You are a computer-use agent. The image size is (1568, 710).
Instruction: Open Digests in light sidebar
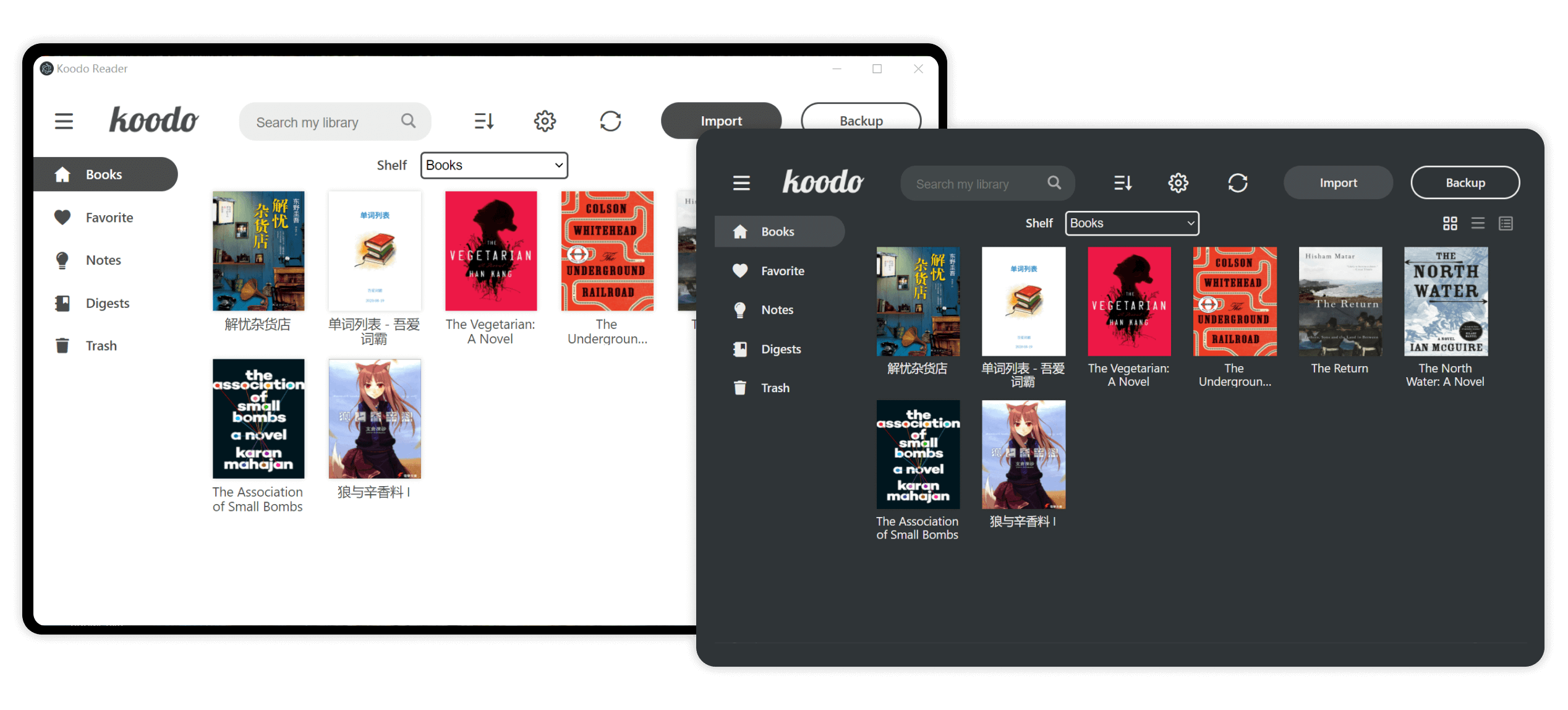107,303
